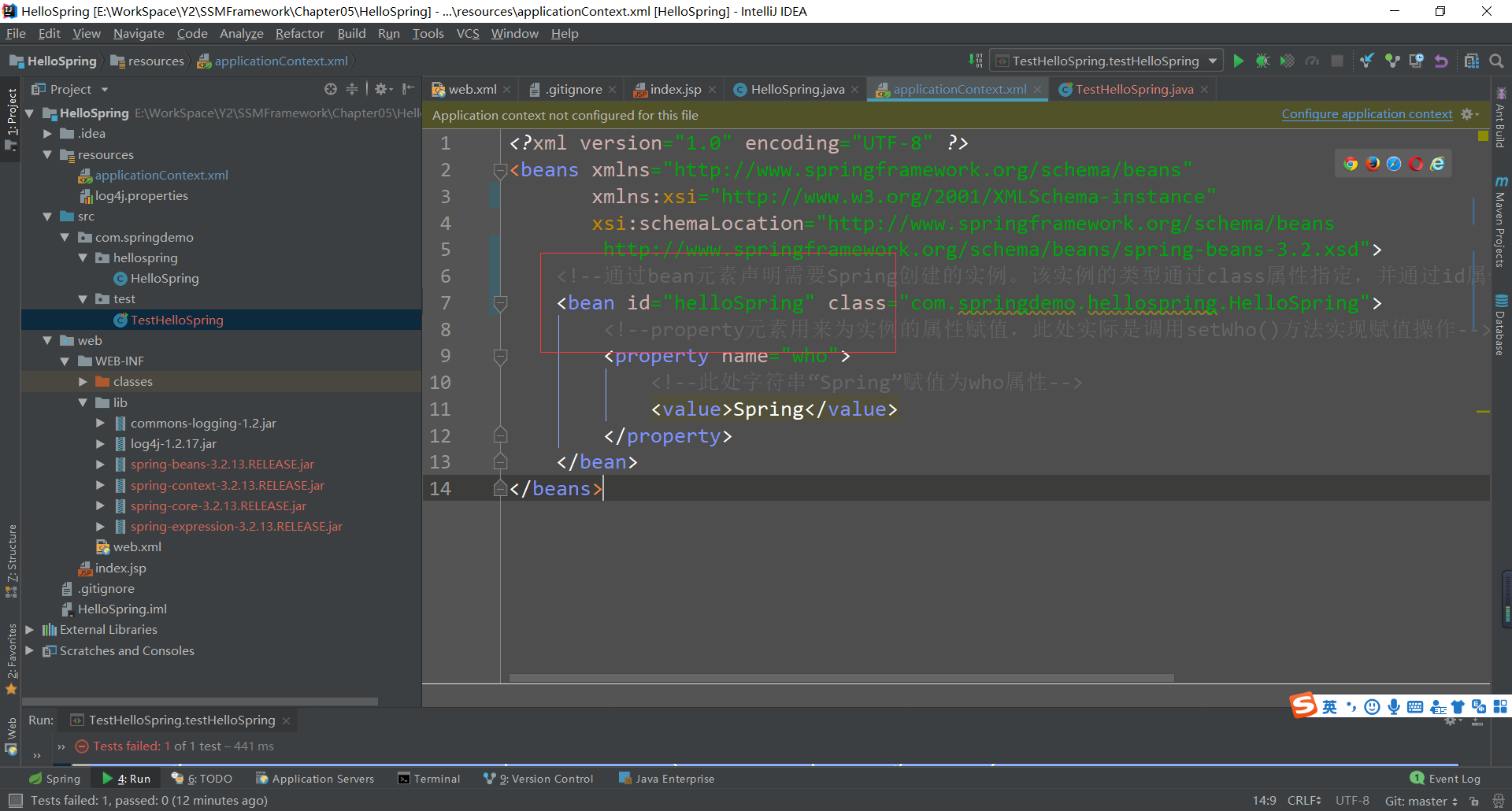Screen dimensions: 1512x811
Task: Open the Event Log
Action: 1446,779
